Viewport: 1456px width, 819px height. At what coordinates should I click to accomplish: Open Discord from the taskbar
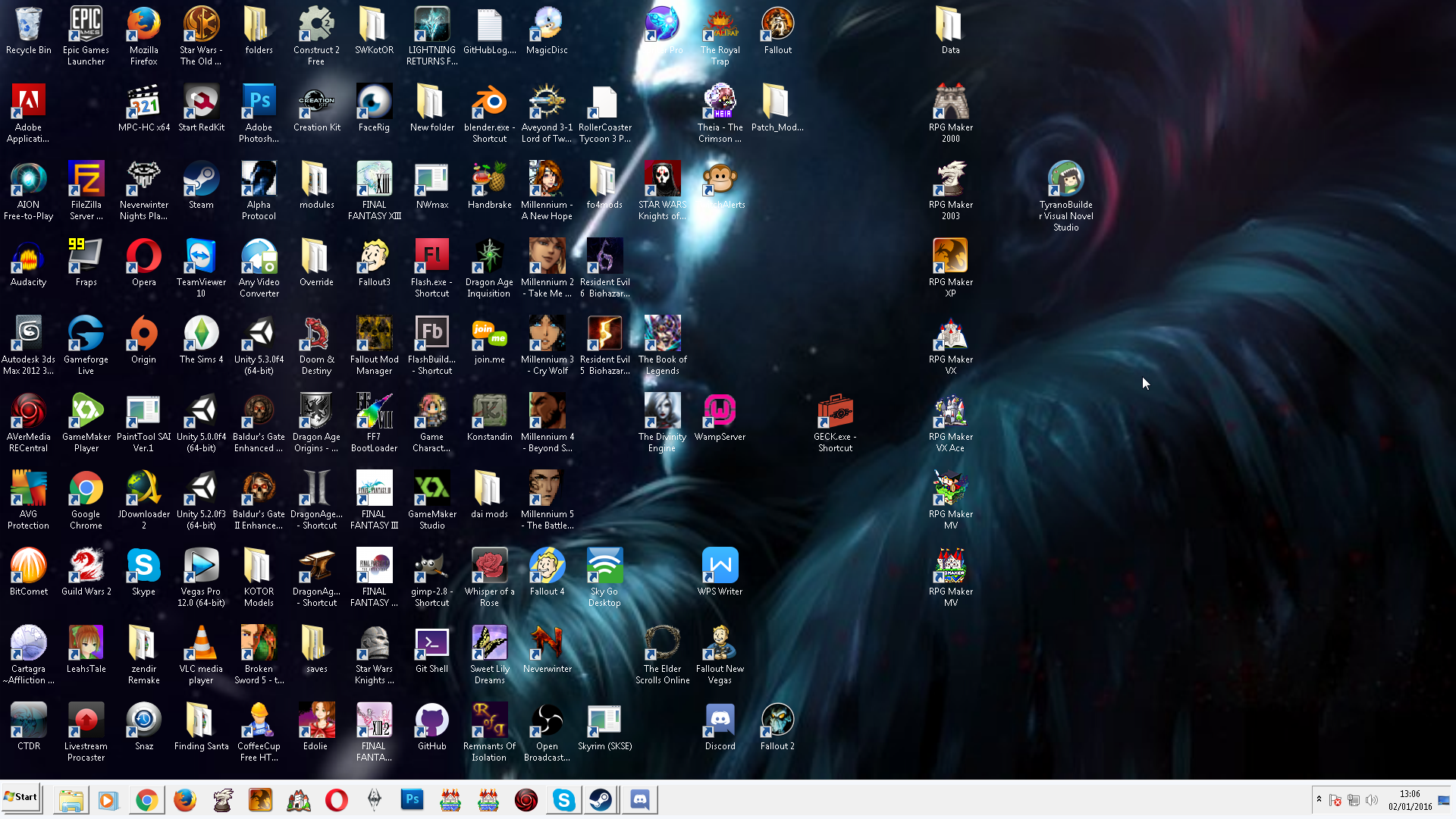coord(640,800)
